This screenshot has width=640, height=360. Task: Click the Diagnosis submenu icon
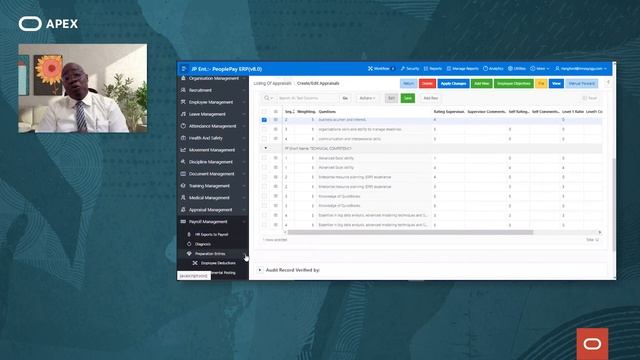pos(189,244)
